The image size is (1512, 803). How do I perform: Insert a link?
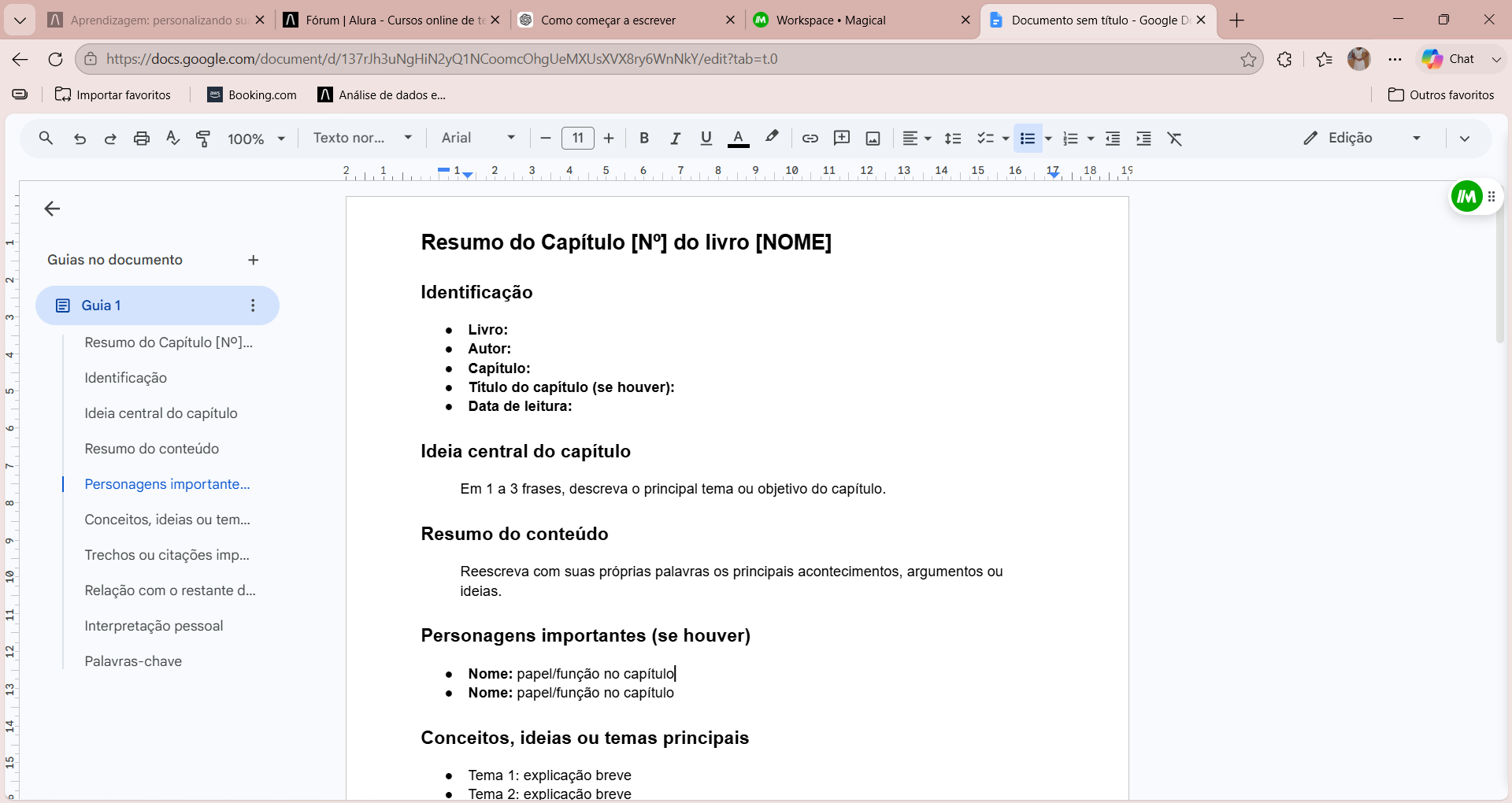pyautogui.click(x=810, y=139)
